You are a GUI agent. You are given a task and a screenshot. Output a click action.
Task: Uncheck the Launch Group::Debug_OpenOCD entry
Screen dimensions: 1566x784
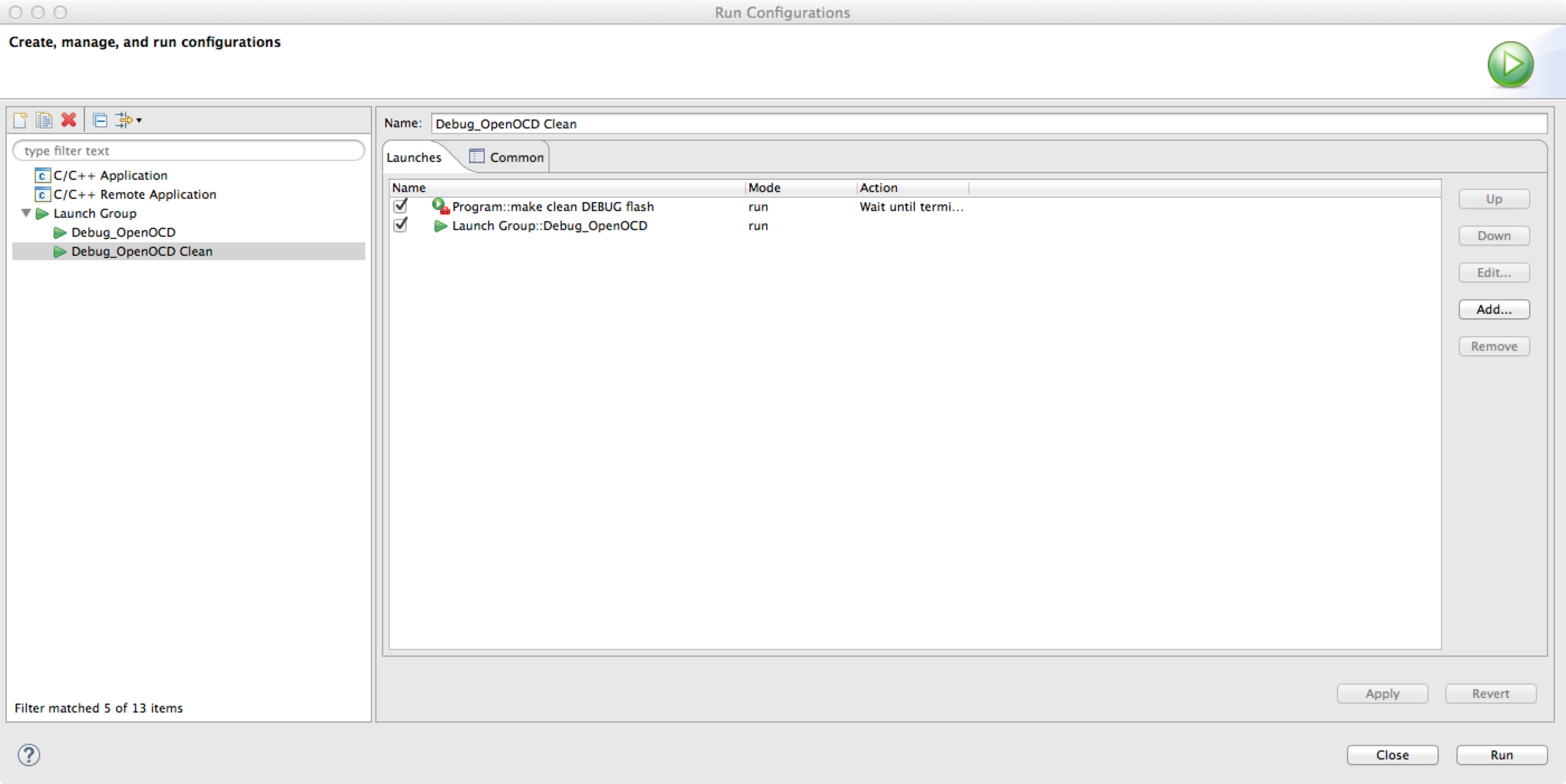[x=400, y=226]
